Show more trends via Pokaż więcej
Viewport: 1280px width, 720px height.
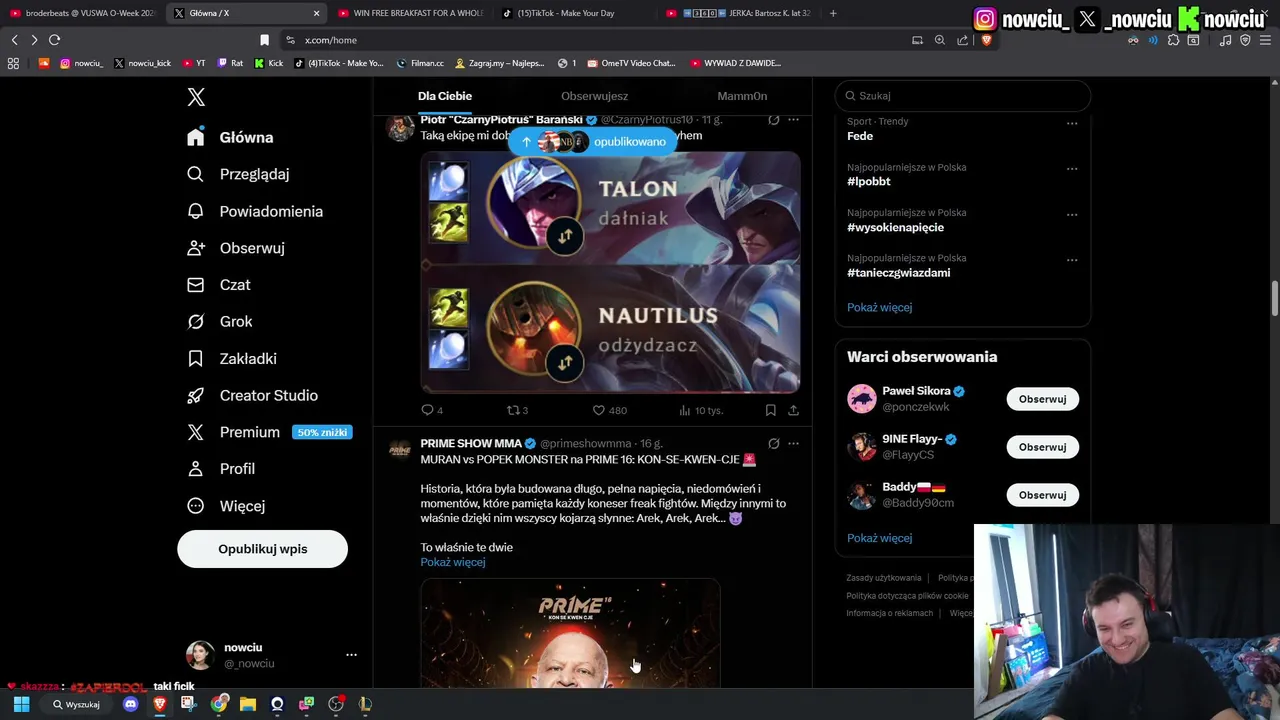pyautogui.click(x=879, y=307)
